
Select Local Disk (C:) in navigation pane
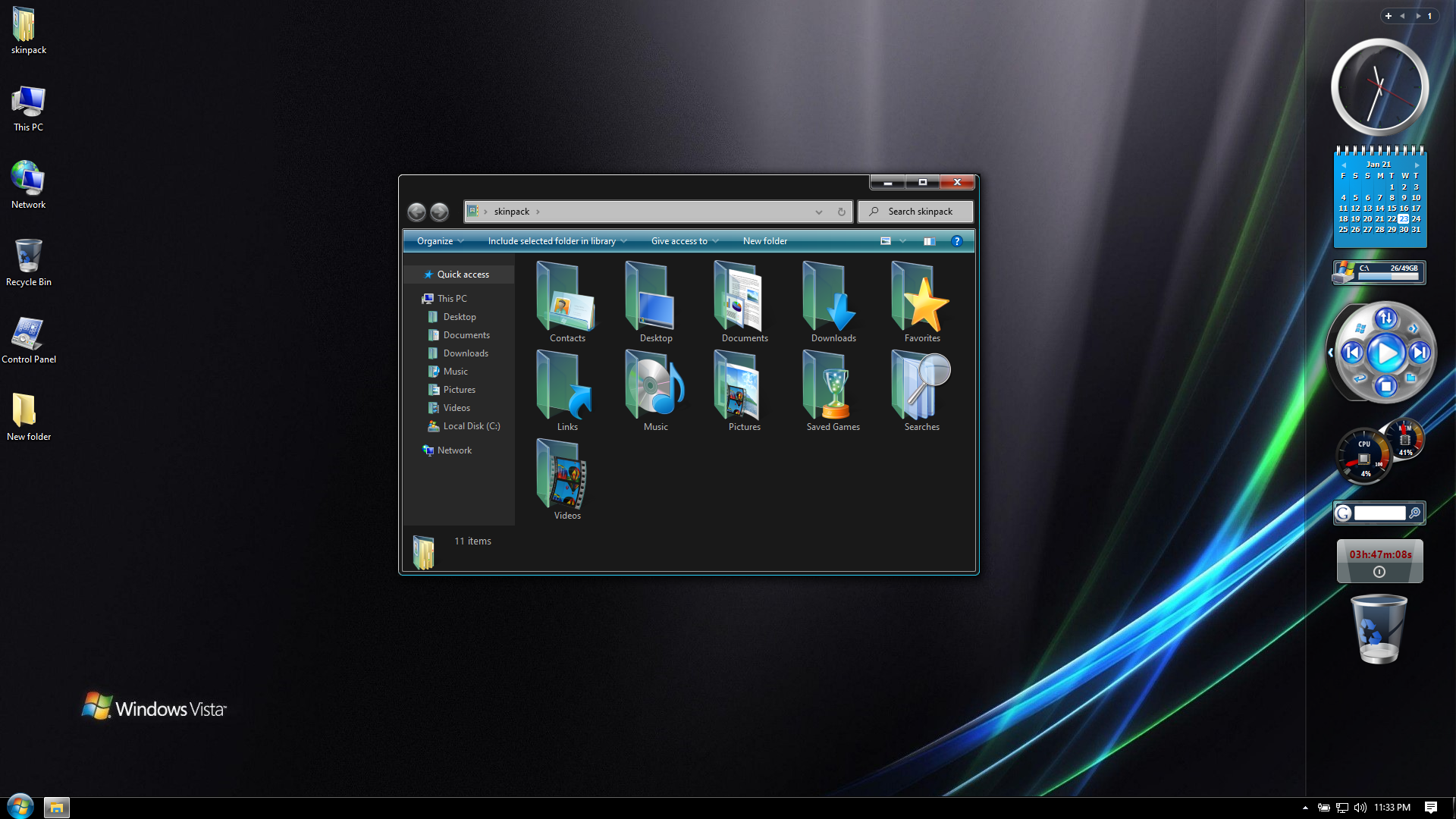471,426
